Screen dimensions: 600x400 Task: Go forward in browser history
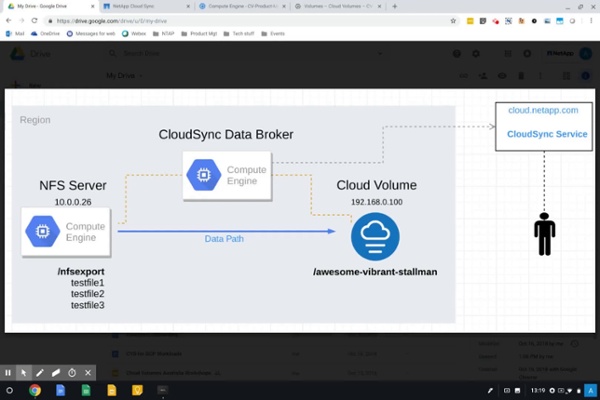21,21
